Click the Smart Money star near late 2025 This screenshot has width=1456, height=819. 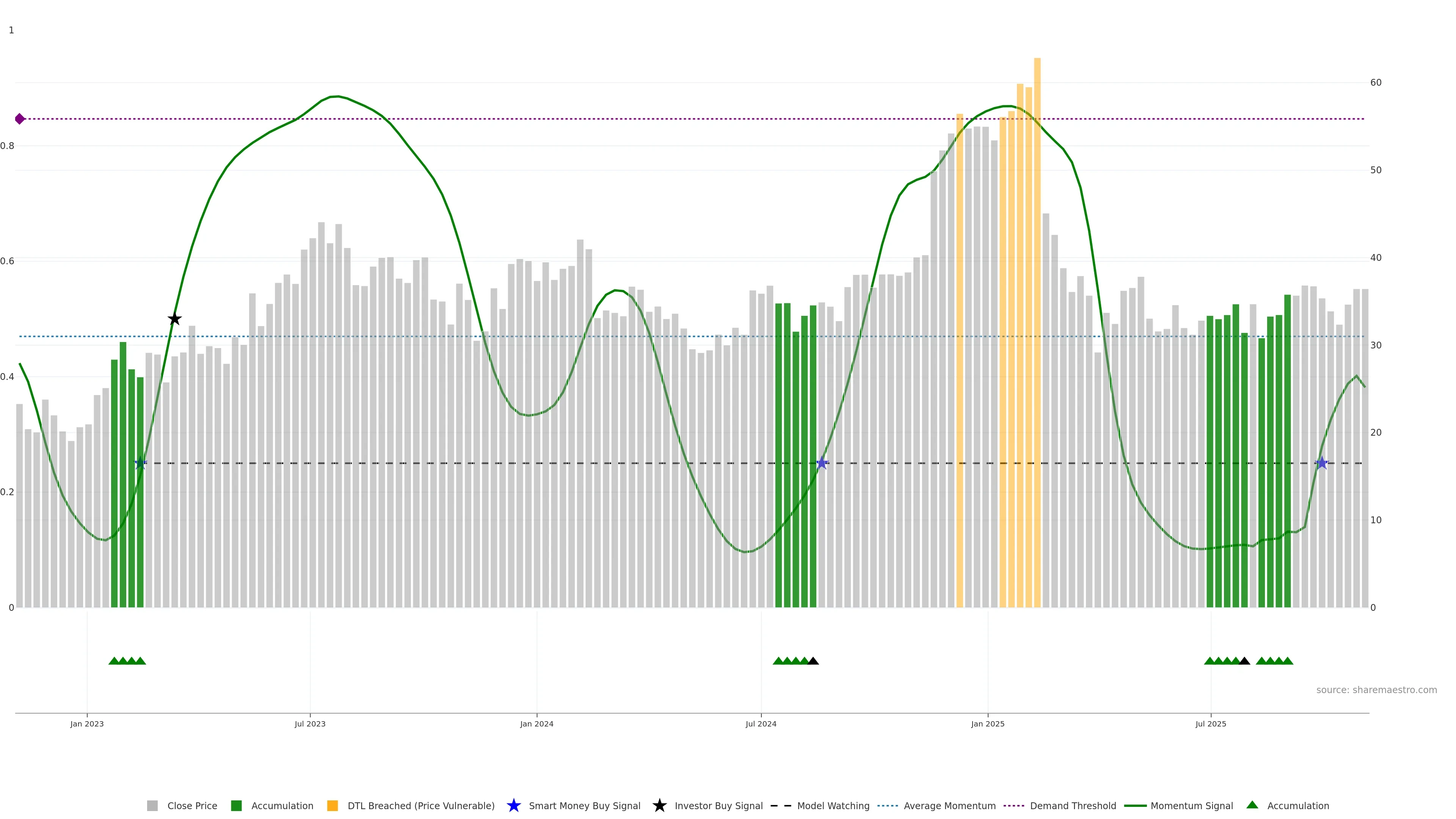1321,463
